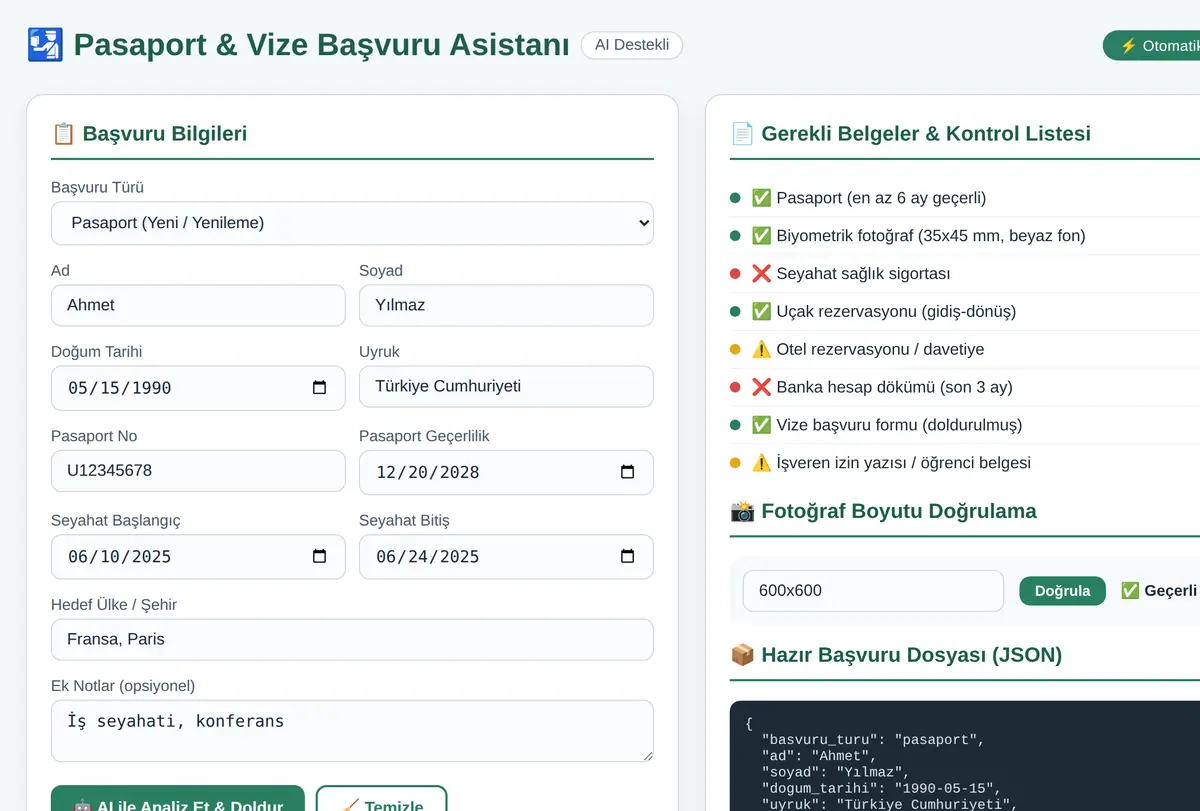
Task: Click the yellow status dot beside Otel rezervasyonu
Action: point(735,350)
